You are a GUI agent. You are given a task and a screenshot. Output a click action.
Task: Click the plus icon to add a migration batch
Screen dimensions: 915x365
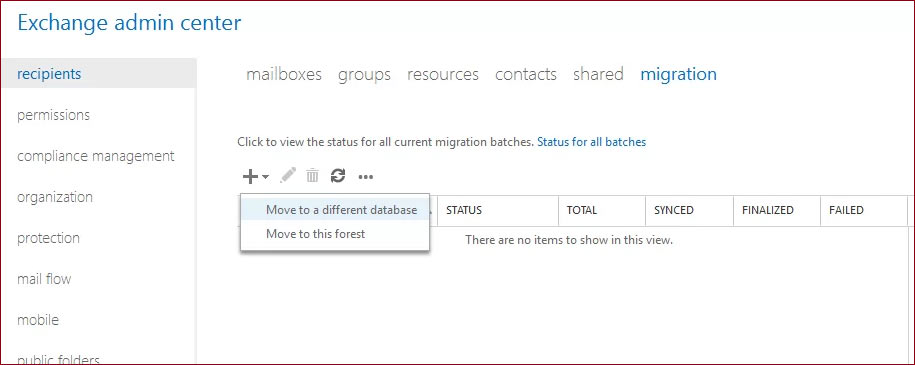(250, 176)
